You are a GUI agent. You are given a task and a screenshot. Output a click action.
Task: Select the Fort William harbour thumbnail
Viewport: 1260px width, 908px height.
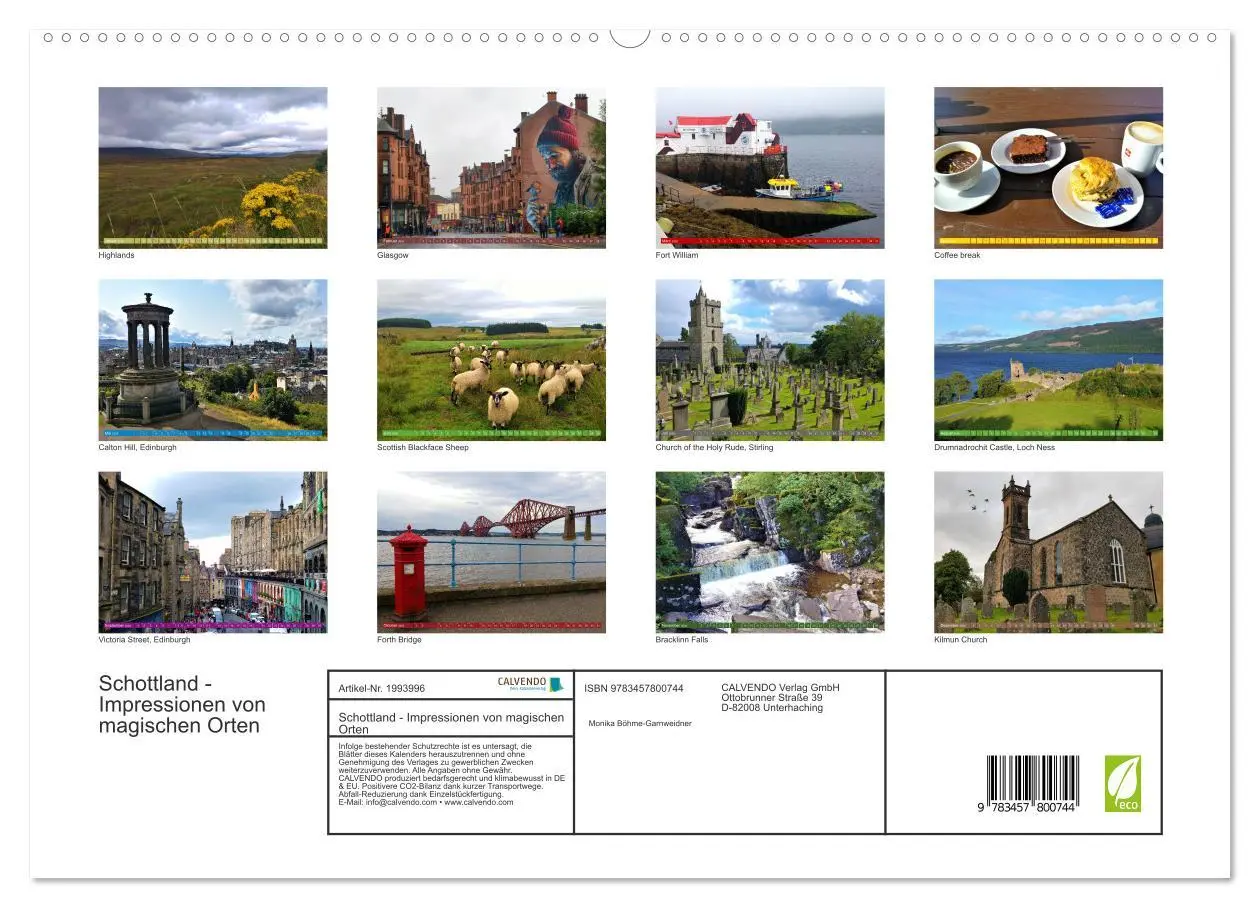coord(770,167)
